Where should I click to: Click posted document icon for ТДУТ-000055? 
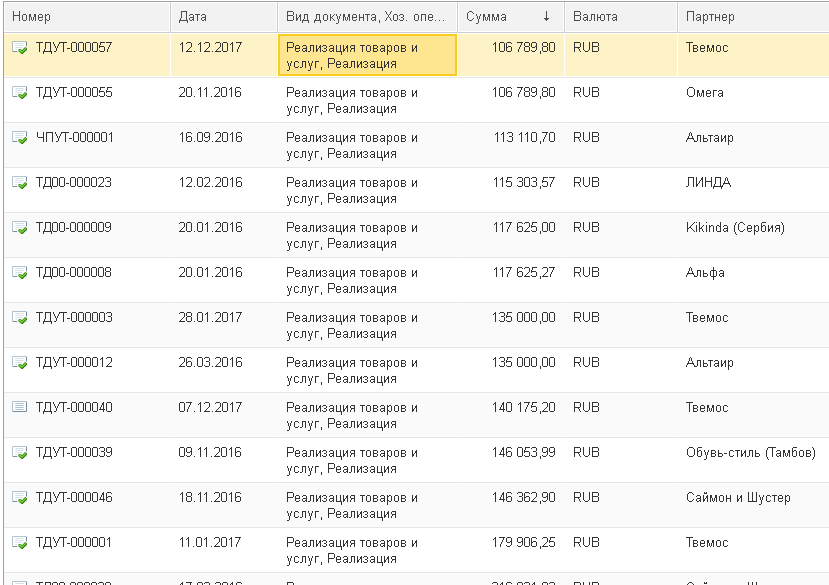[19, 93]
